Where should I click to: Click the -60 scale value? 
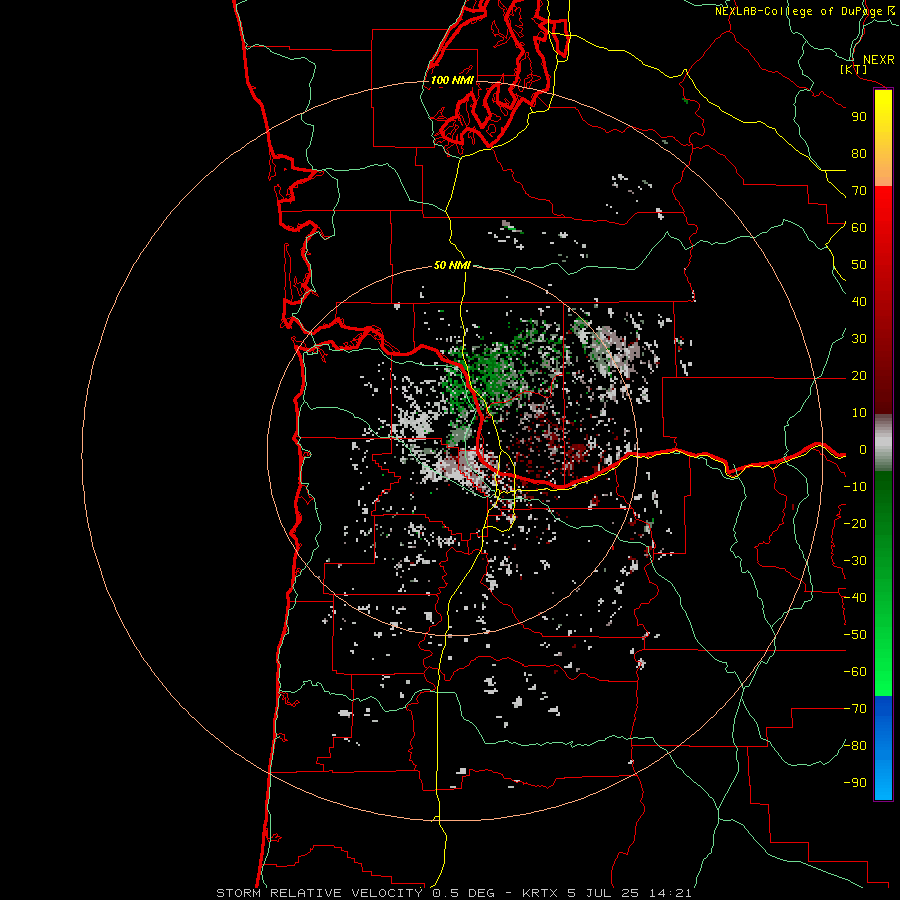click(855, 672)
